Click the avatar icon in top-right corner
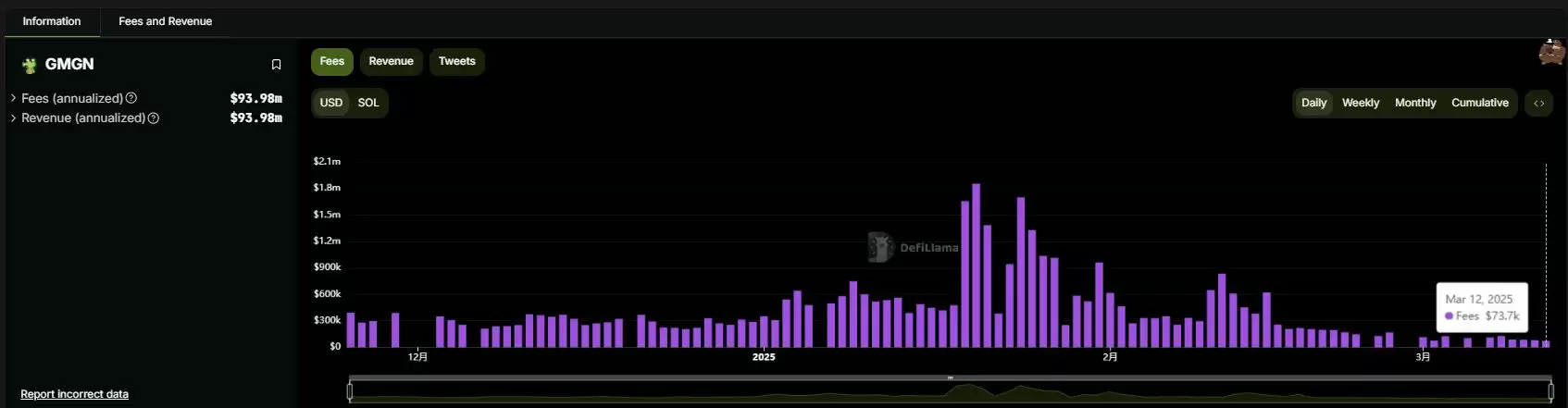 pyautogui.click(x=1551, y=53)
